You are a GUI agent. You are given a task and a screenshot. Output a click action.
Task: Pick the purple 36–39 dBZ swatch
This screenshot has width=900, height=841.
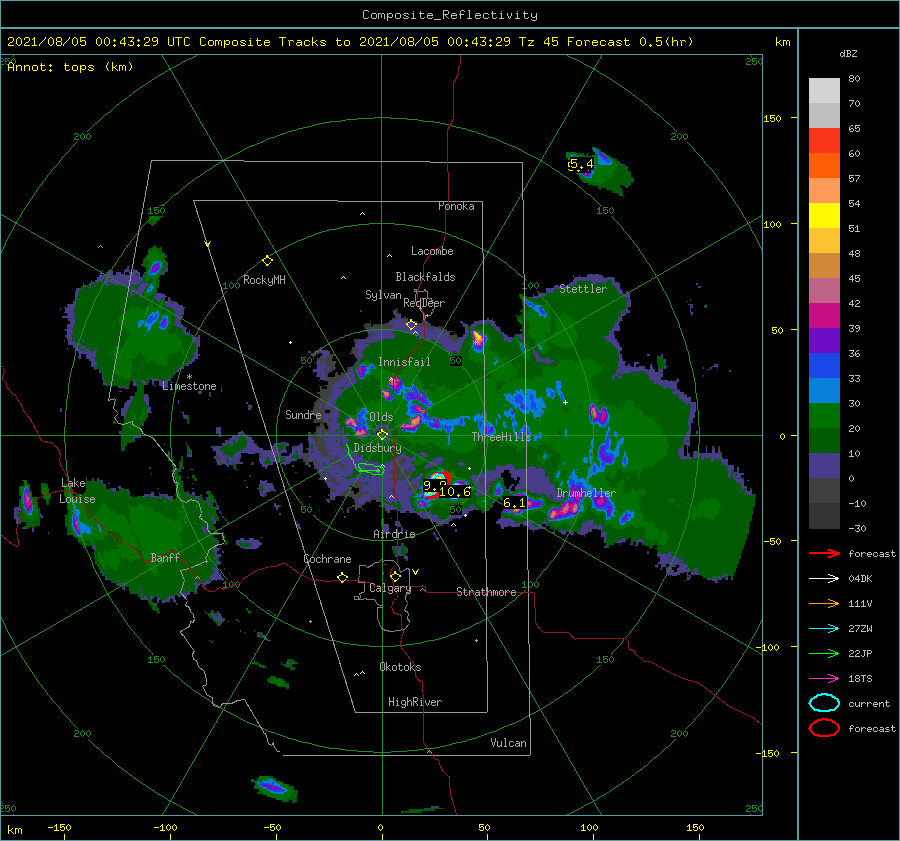(824, 340)
